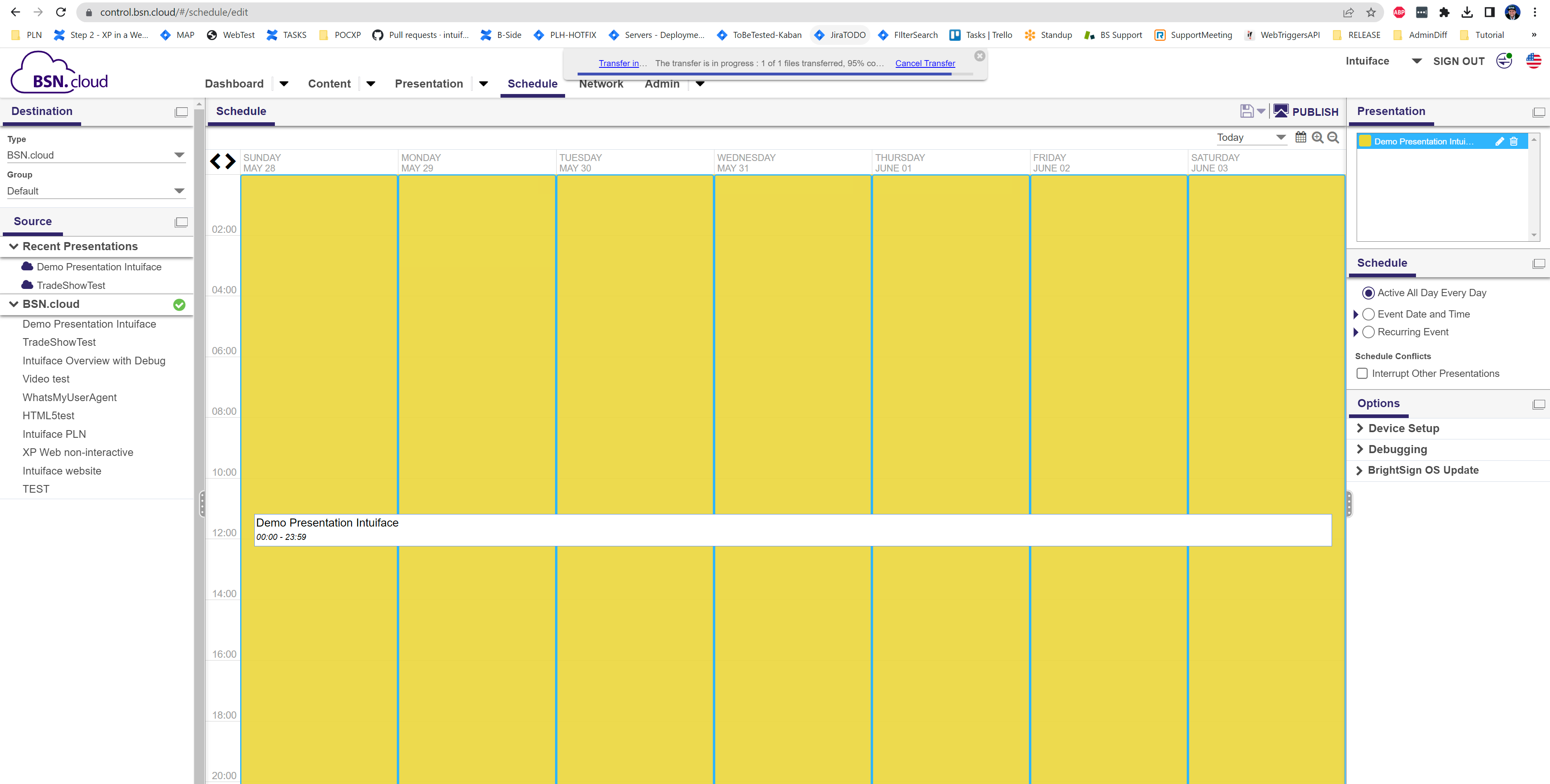Viewport: 1550px width, 784px height.
Task: Edit Demo Presentation with pencil icon
Action: click(1500, 141)
